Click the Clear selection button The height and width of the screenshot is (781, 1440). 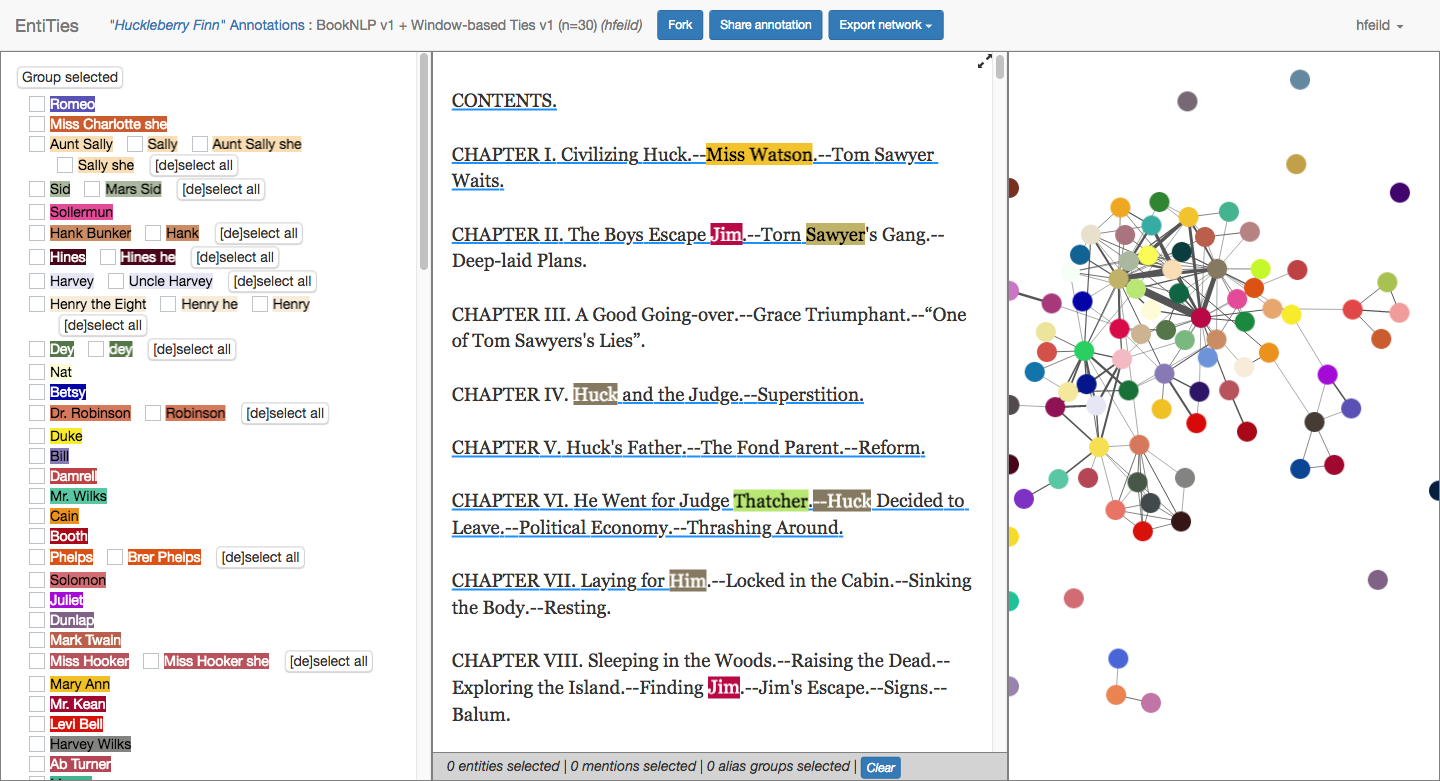[x=880, y=767]
